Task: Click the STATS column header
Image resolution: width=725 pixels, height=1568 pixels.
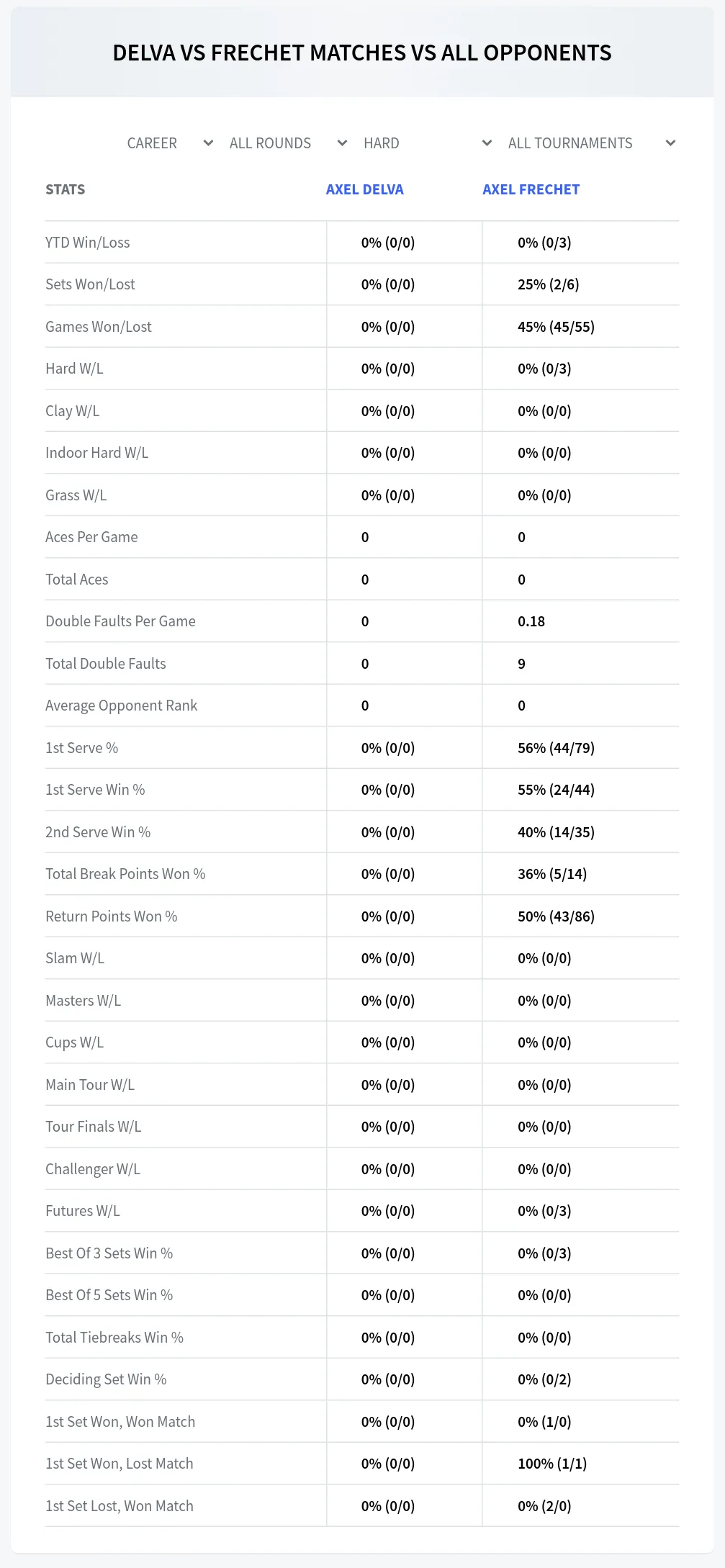Action: [x=66, y=189]
